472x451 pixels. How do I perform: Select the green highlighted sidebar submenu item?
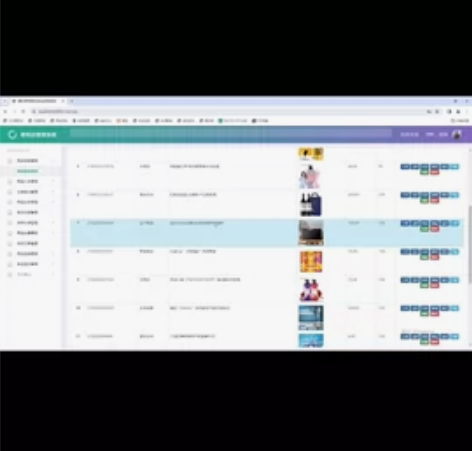(28, 171)
